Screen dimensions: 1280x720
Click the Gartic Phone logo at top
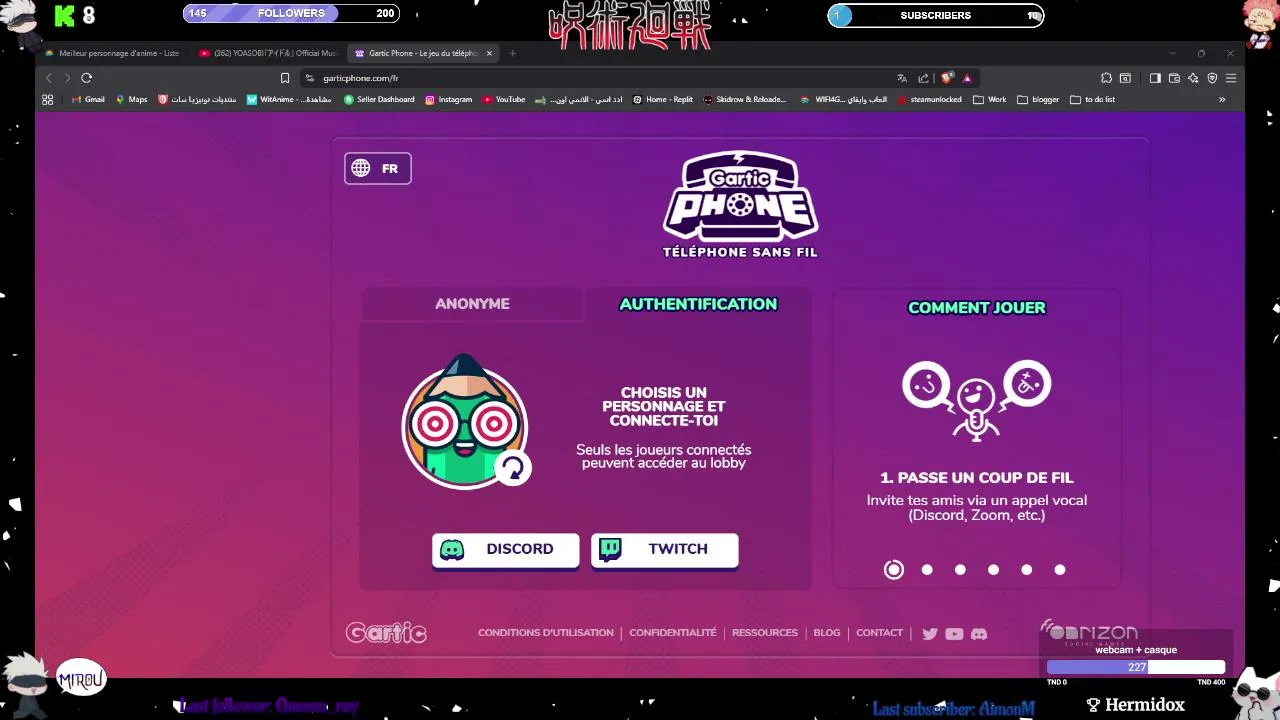(x=740, y=205)
